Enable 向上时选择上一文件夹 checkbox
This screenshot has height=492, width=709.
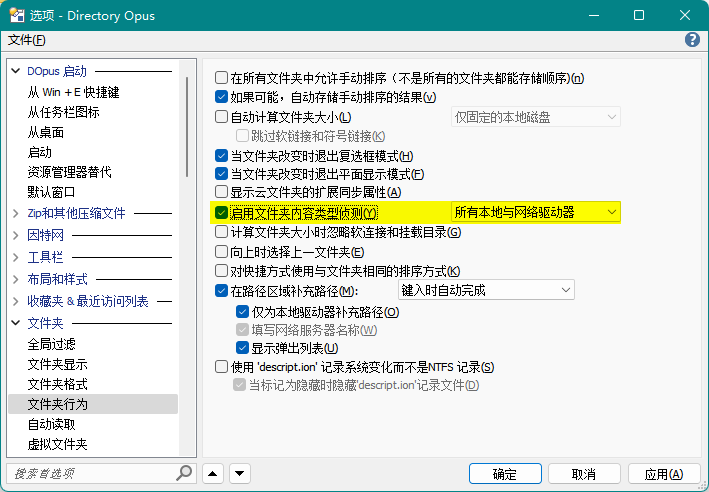click(222, 252)
